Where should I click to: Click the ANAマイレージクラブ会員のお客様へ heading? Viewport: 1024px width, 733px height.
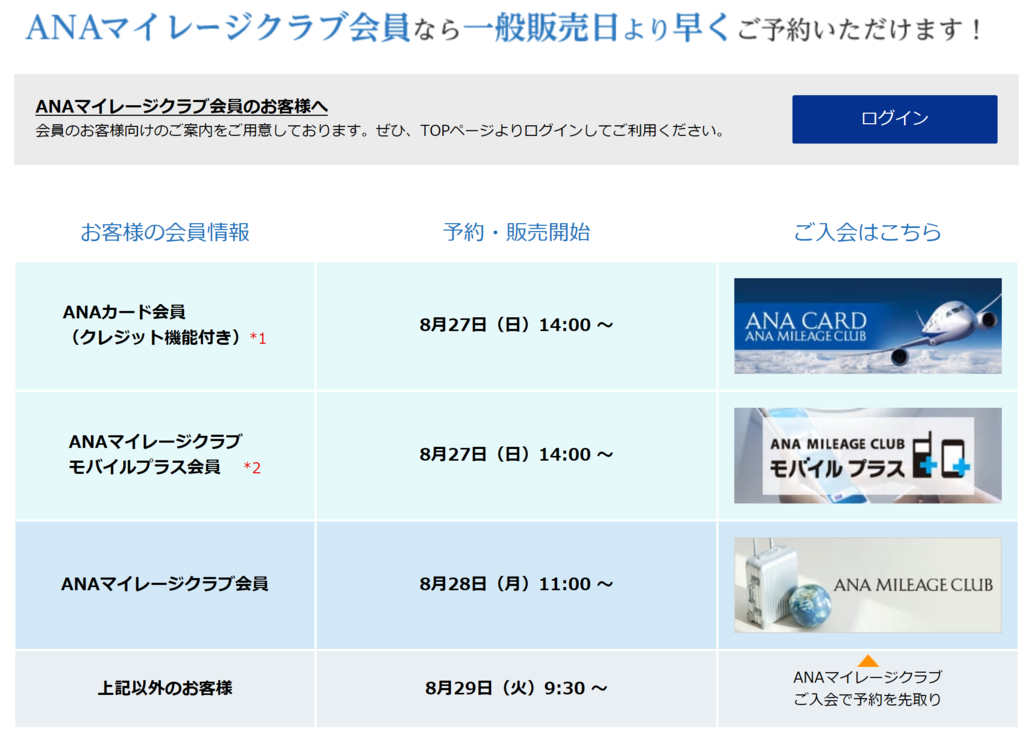tap(182, 106)
